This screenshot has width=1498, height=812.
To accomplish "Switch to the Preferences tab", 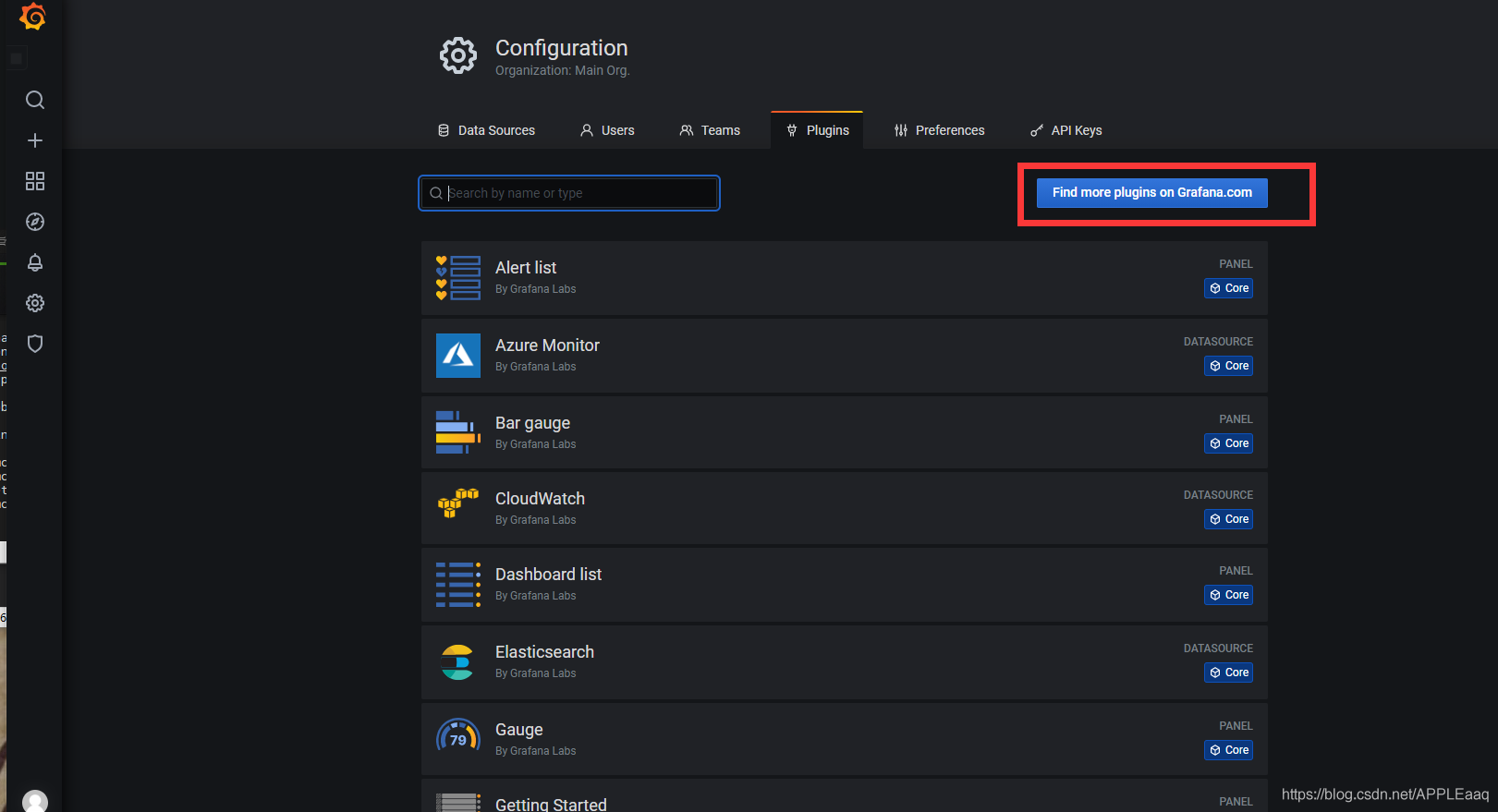I will [x=940, y=130].
